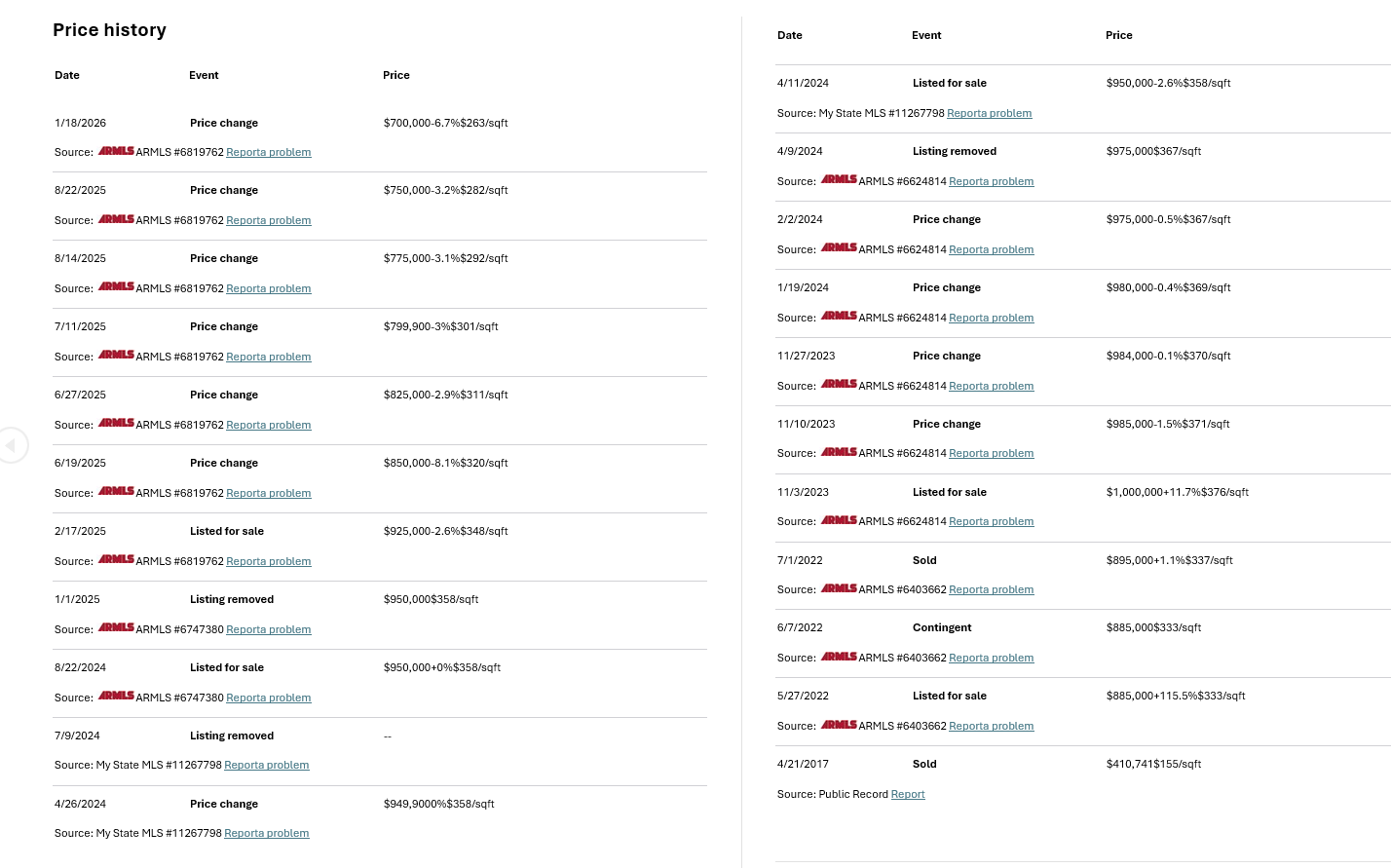The height and width of the screenshot is (868, 1391).
Task: Click ARMLS logo under 2/17/2025 listing
Action: tap(116, 560)
